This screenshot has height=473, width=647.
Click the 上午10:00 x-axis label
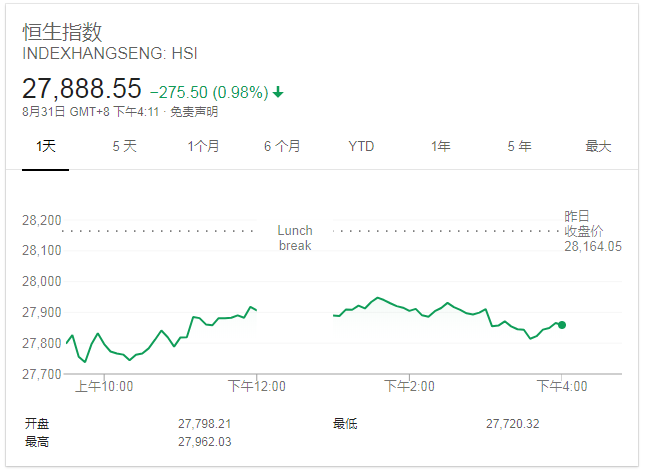(104, 387)
